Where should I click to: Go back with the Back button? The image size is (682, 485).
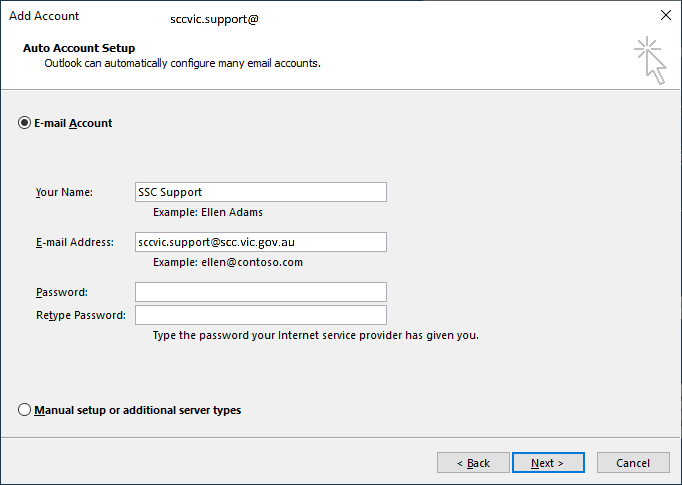[473, 463]
